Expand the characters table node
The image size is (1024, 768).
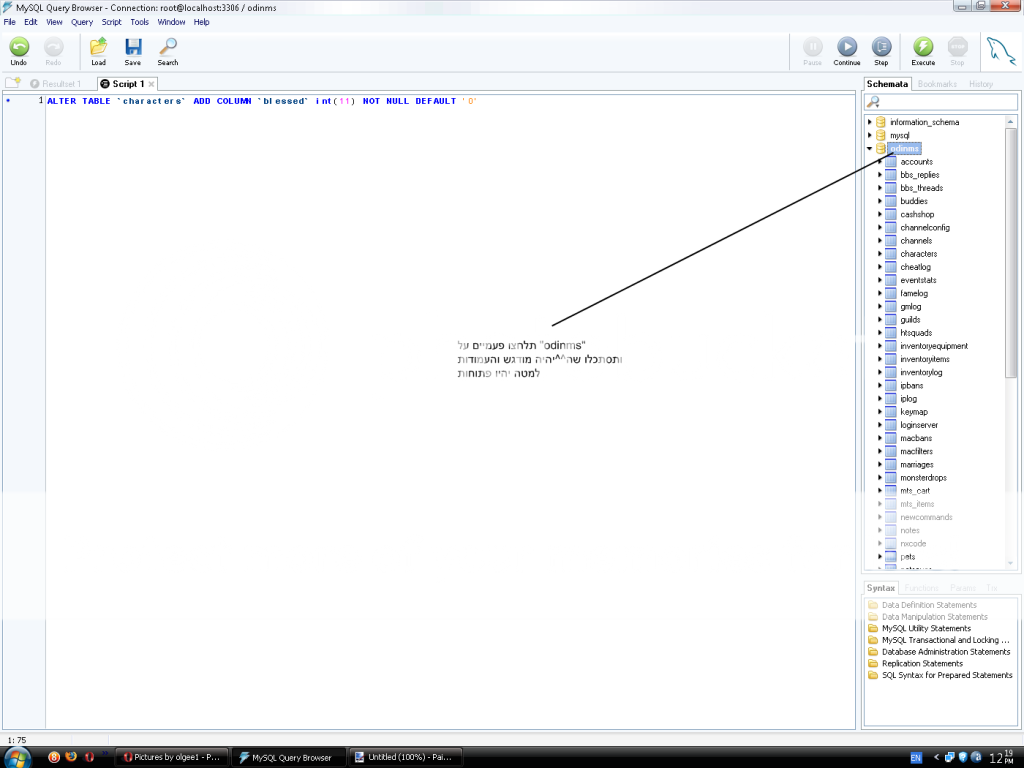point(880,254)
